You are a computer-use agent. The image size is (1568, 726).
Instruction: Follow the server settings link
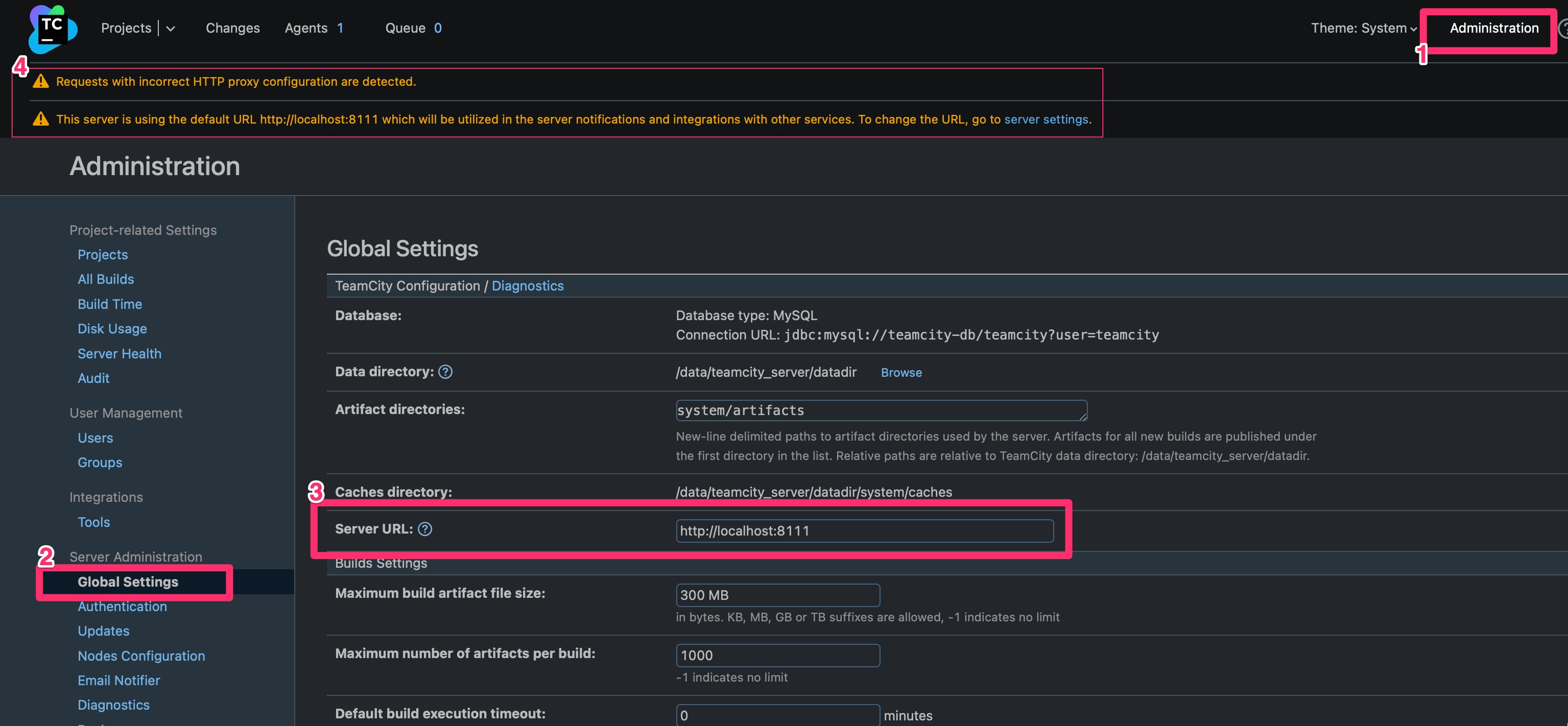(1046, 119)
